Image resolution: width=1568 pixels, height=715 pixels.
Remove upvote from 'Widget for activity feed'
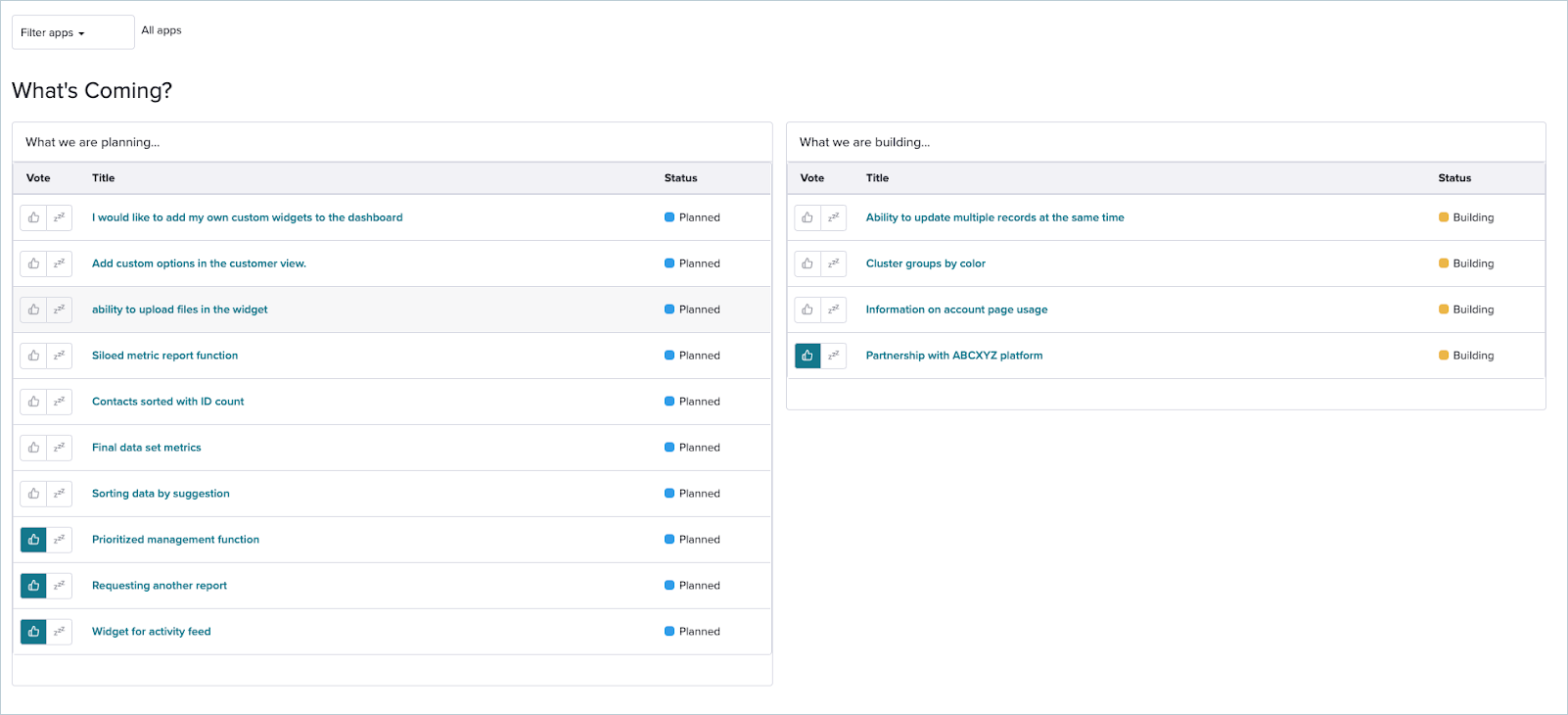33,632
